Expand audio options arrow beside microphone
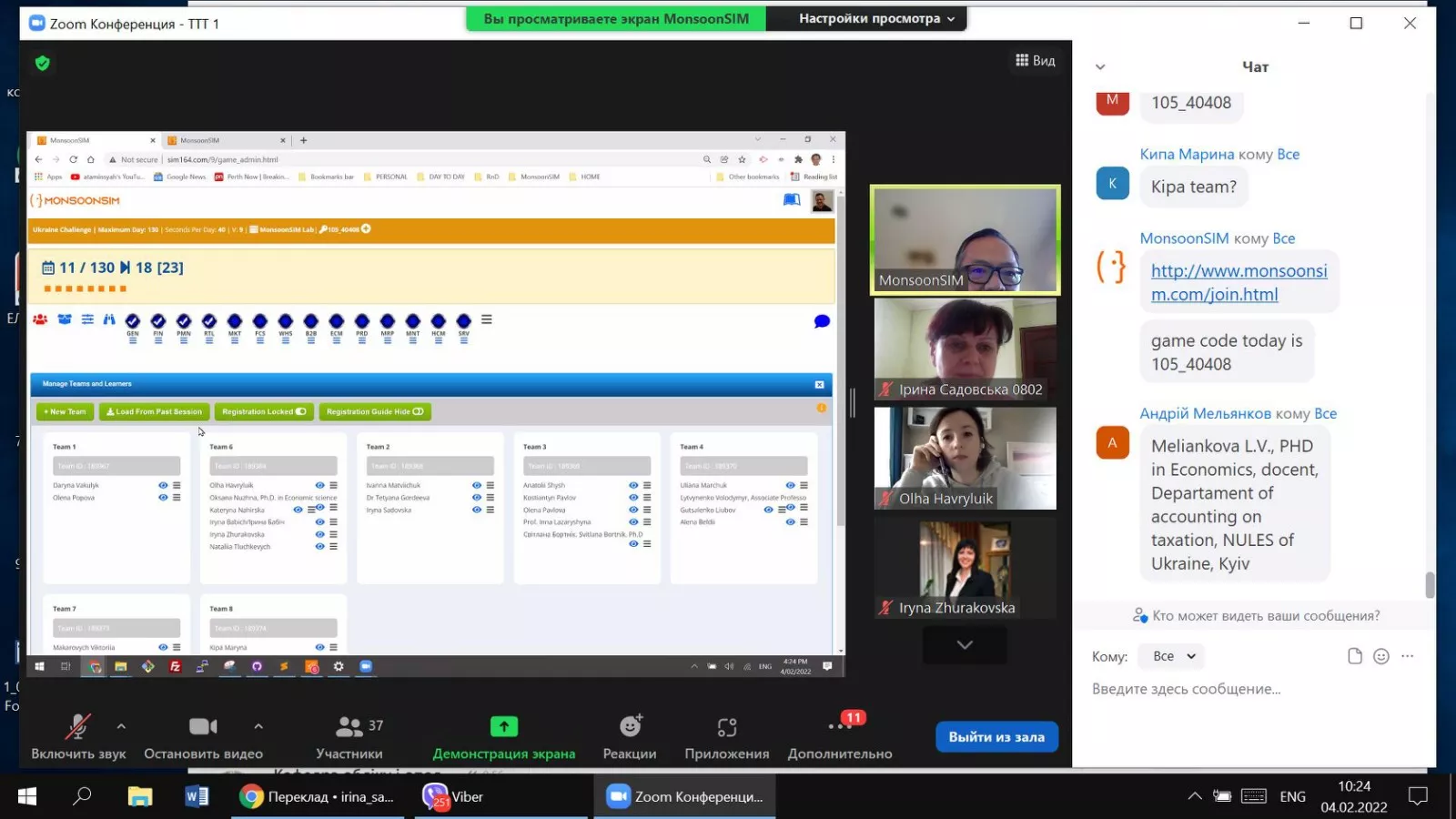 pyautogui.click(x=121, y=726)
